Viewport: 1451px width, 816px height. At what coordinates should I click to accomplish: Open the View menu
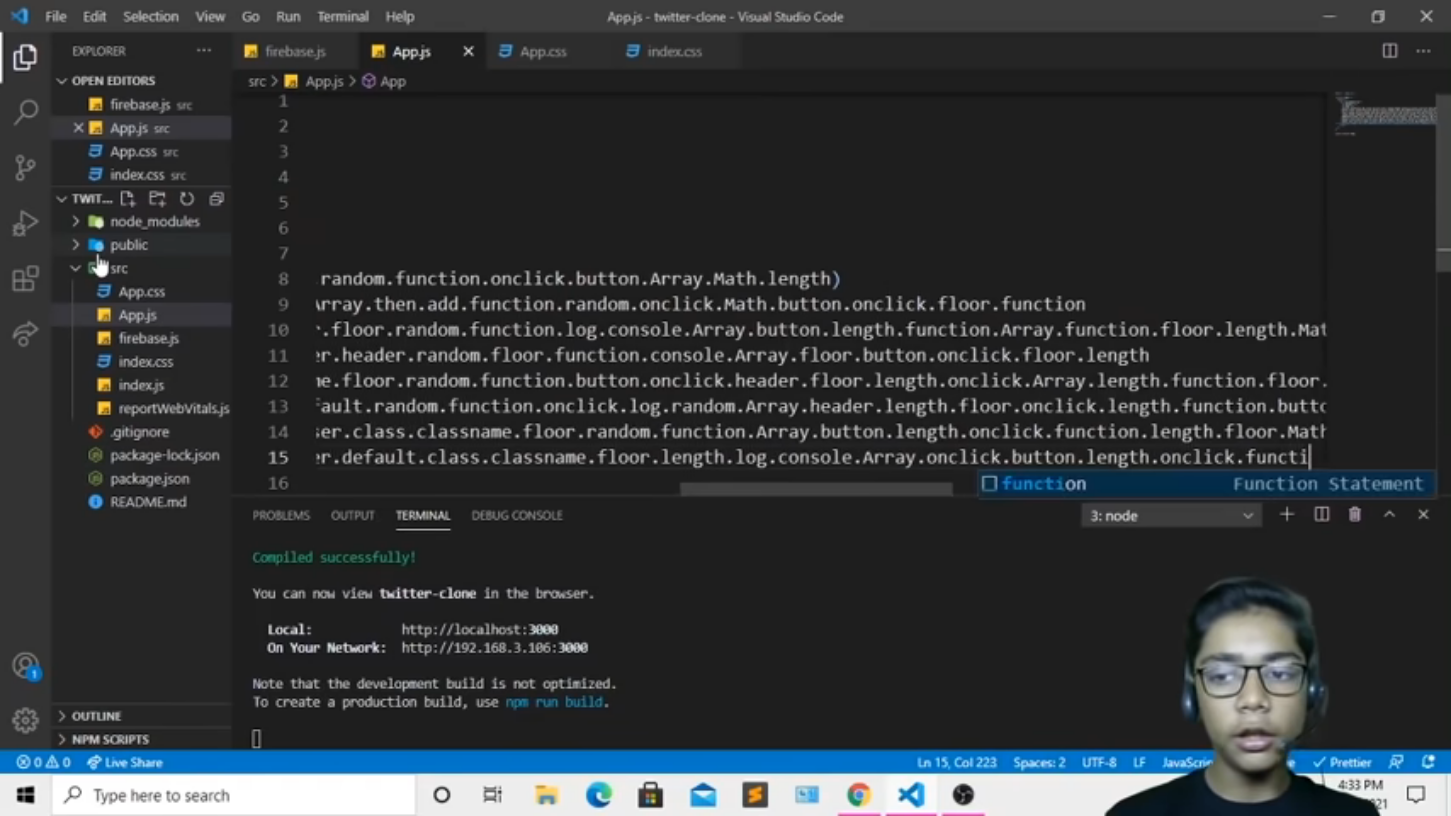point(210,16)
